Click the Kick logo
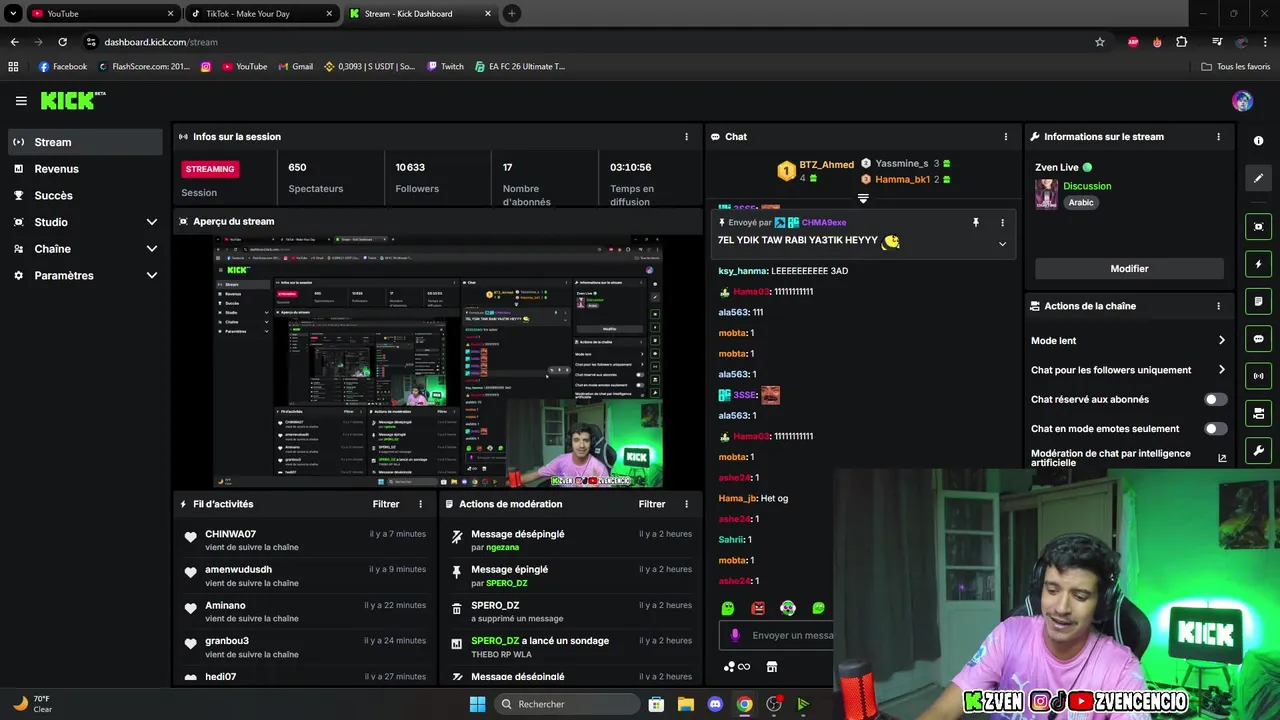The height and width of the screenshot is (720, 1280). [x=72, y=100]
